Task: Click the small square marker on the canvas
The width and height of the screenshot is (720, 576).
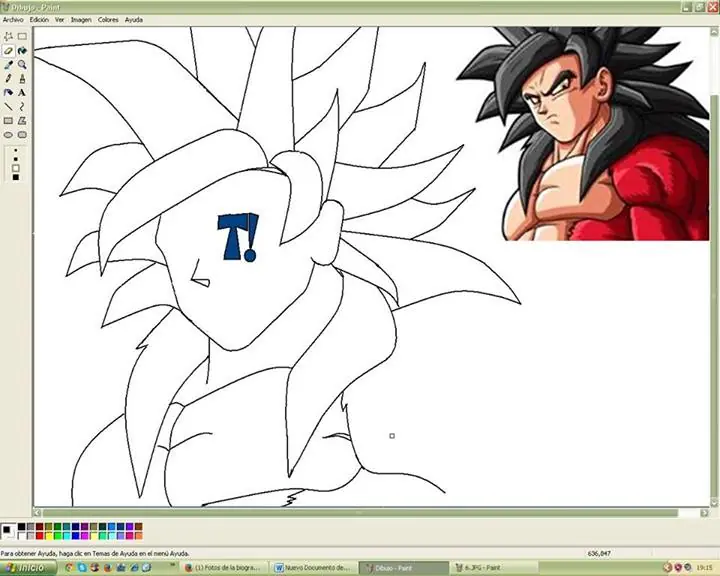Action: click(x=392, y=436)
